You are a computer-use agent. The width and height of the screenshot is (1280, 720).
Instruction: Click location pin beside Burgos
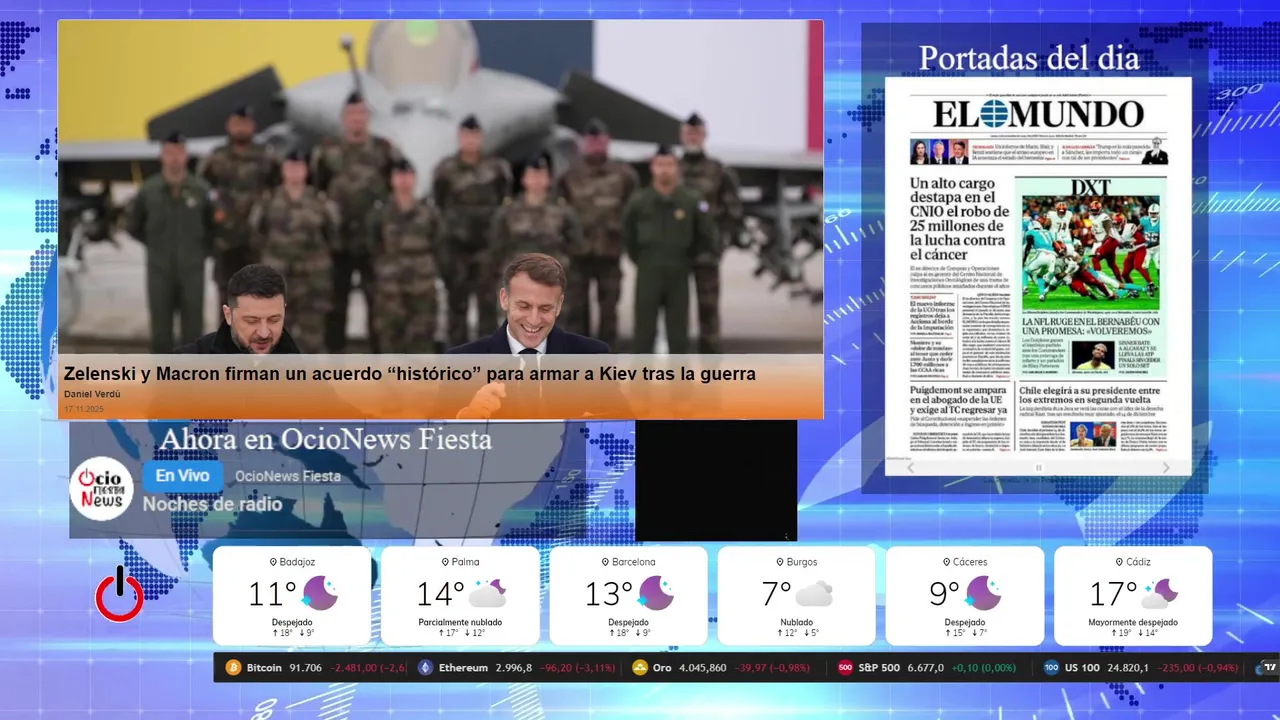tap(778, 562)
